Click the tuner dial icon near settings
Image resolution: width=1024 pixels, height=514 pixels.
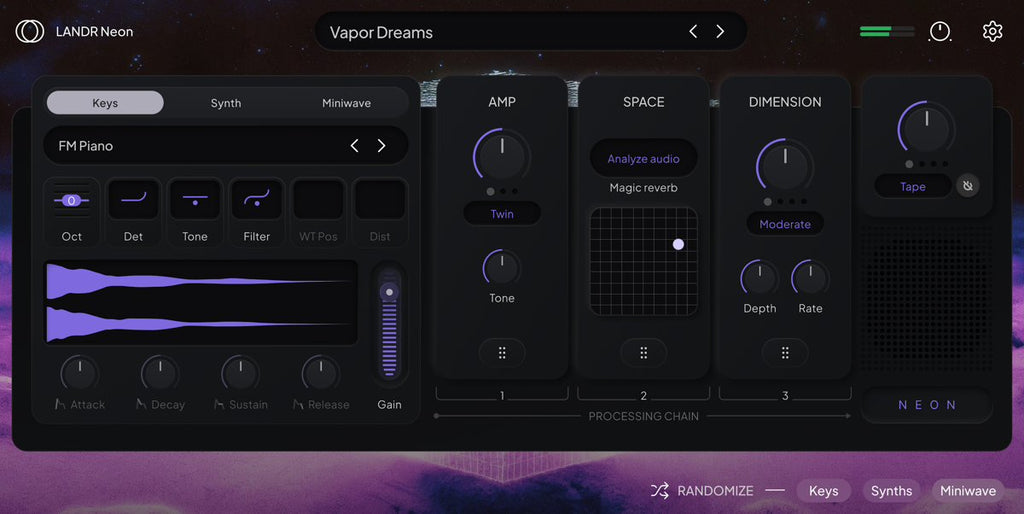[940, 31]
